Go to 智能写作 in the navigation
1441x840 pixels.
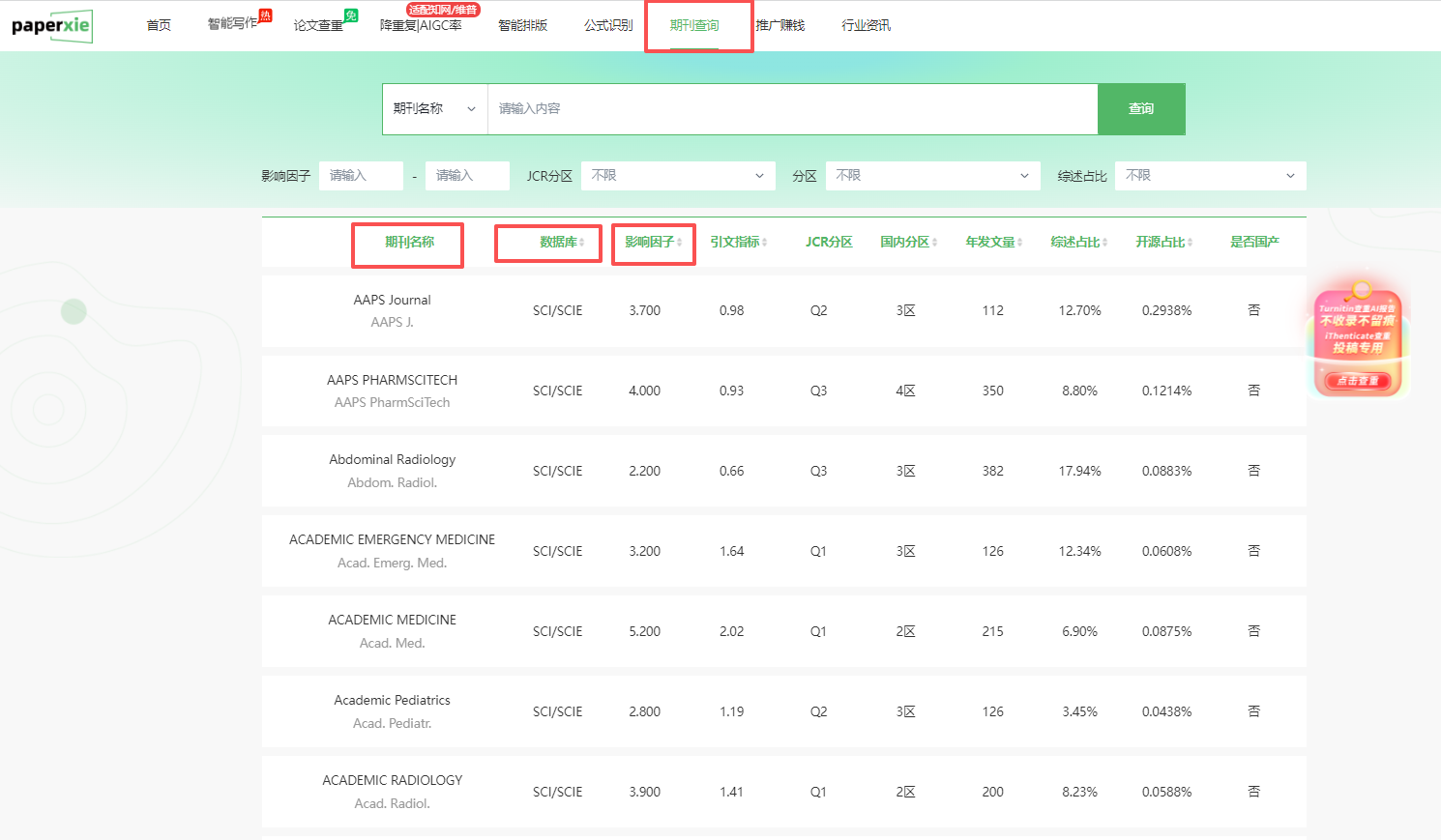click(x=233, y=24)
